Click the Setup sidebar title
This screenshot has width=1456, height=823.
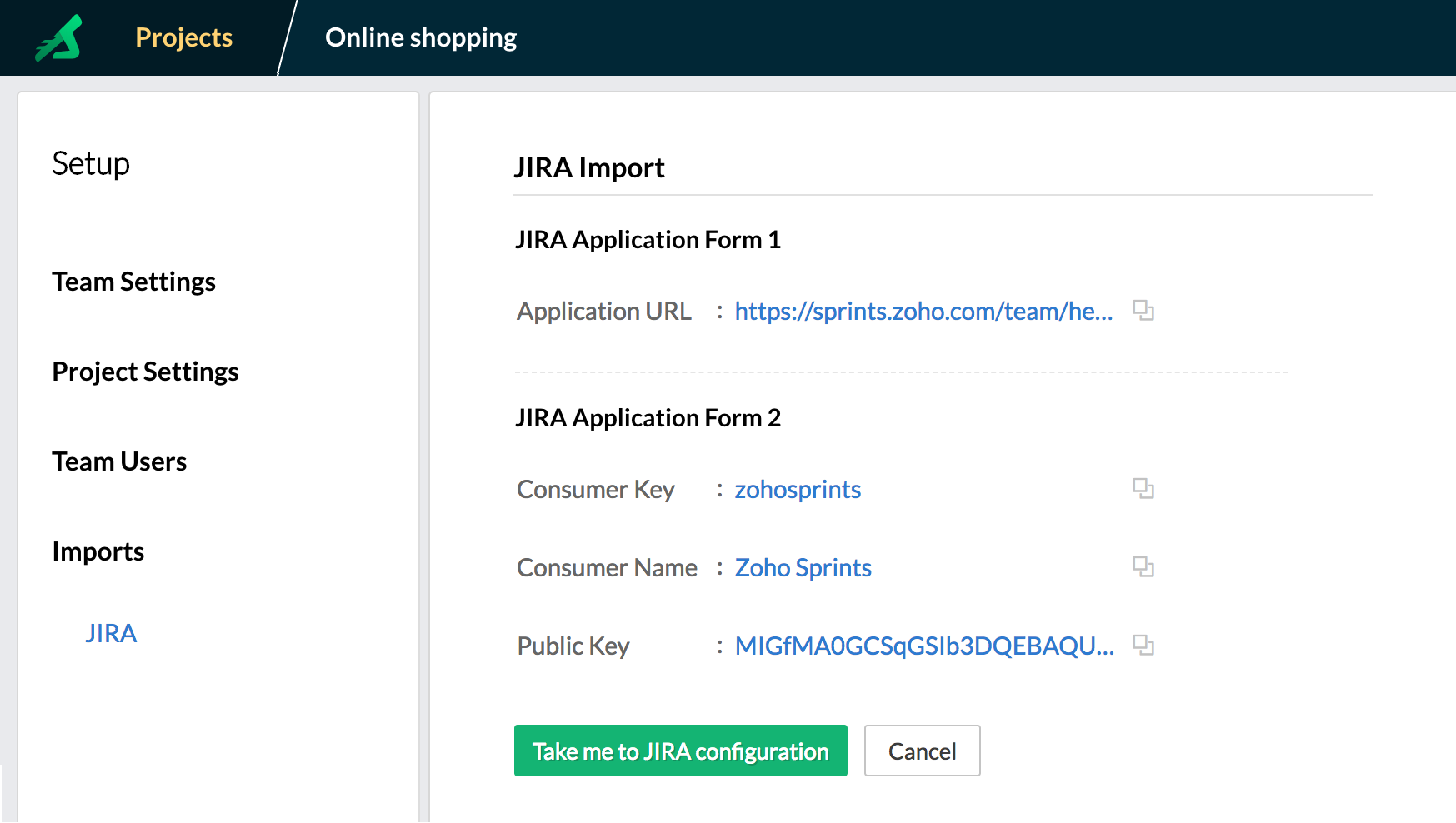point(91,163)
